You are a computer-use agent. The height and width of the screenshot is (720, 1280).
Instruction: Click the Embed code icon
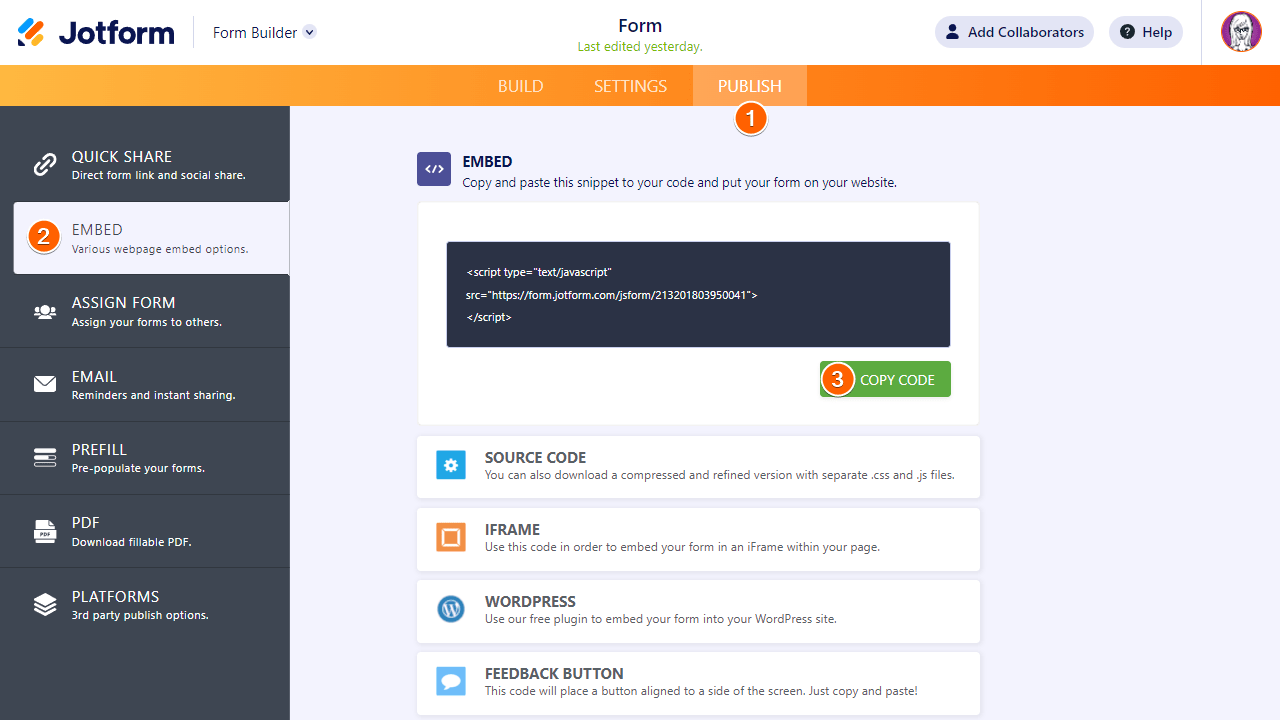pyautogui.click(x=434, y=169)
